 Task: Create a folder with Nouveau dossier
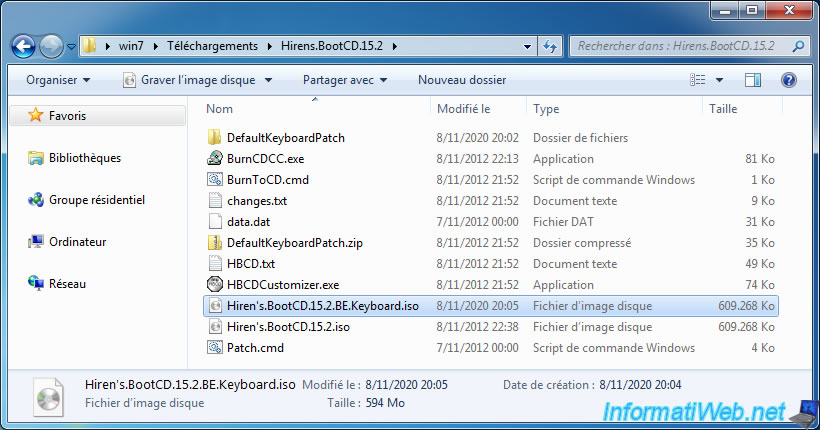(461, 80)
